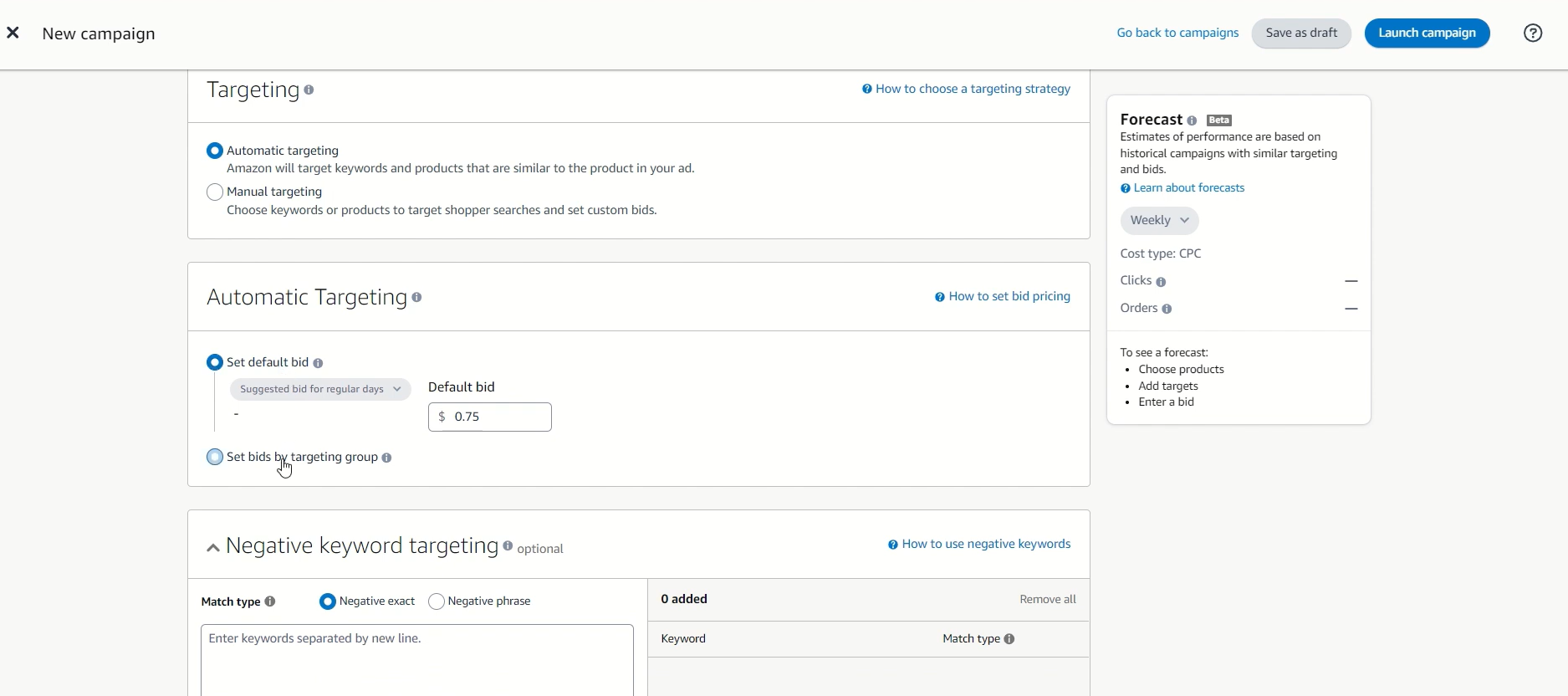
Task: Click the info icon beside Targeting heading
Action: [309, 90]
